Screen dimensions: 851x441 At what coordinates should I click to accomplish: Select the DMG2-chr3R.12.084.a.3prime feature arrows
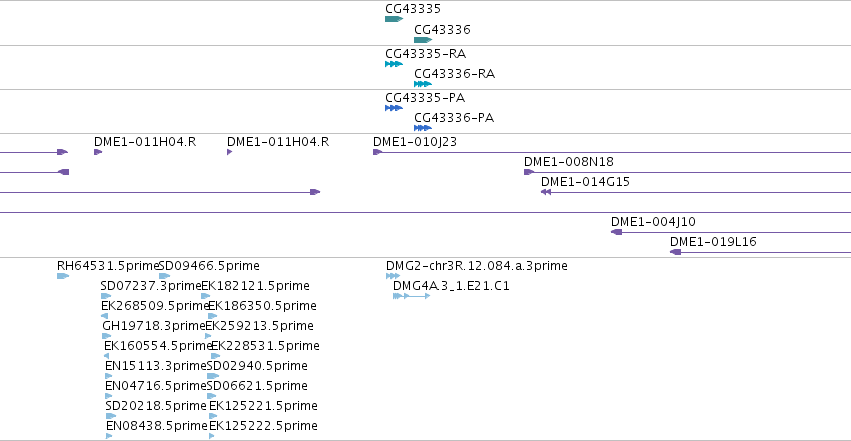tap(393, 276)
